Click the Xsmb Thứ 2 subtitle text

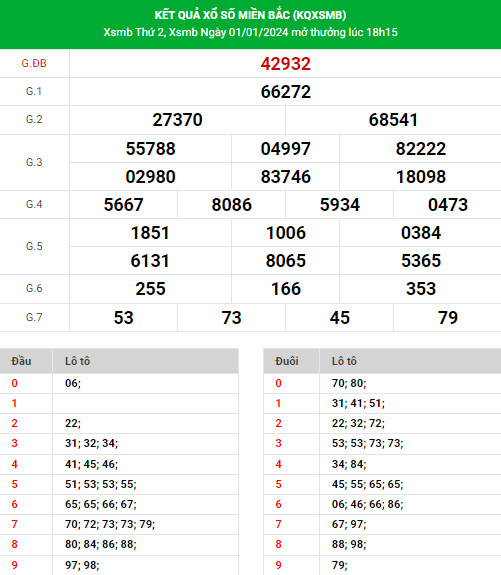(250, 32)
